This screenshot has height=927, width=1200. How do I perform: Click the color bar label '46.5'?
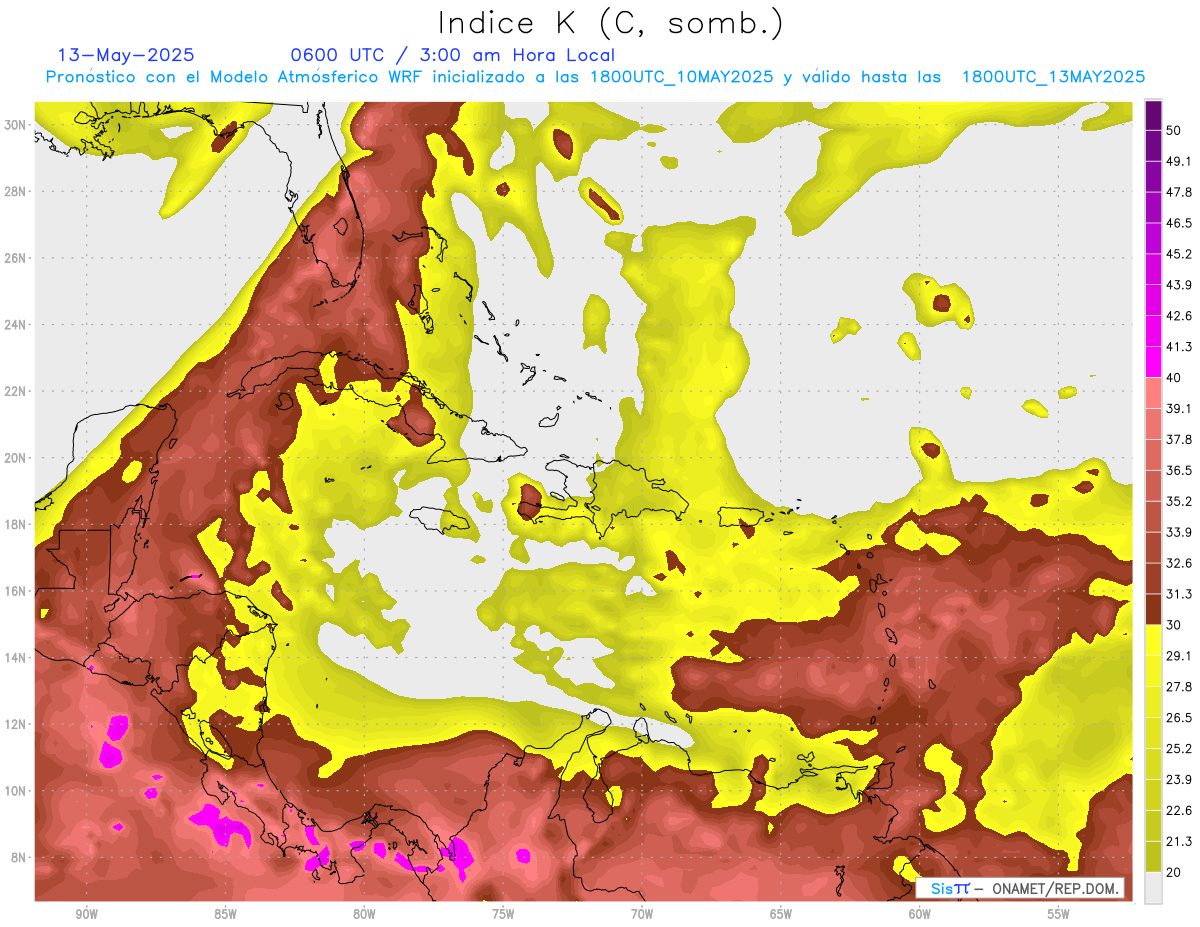[1179, 223]
